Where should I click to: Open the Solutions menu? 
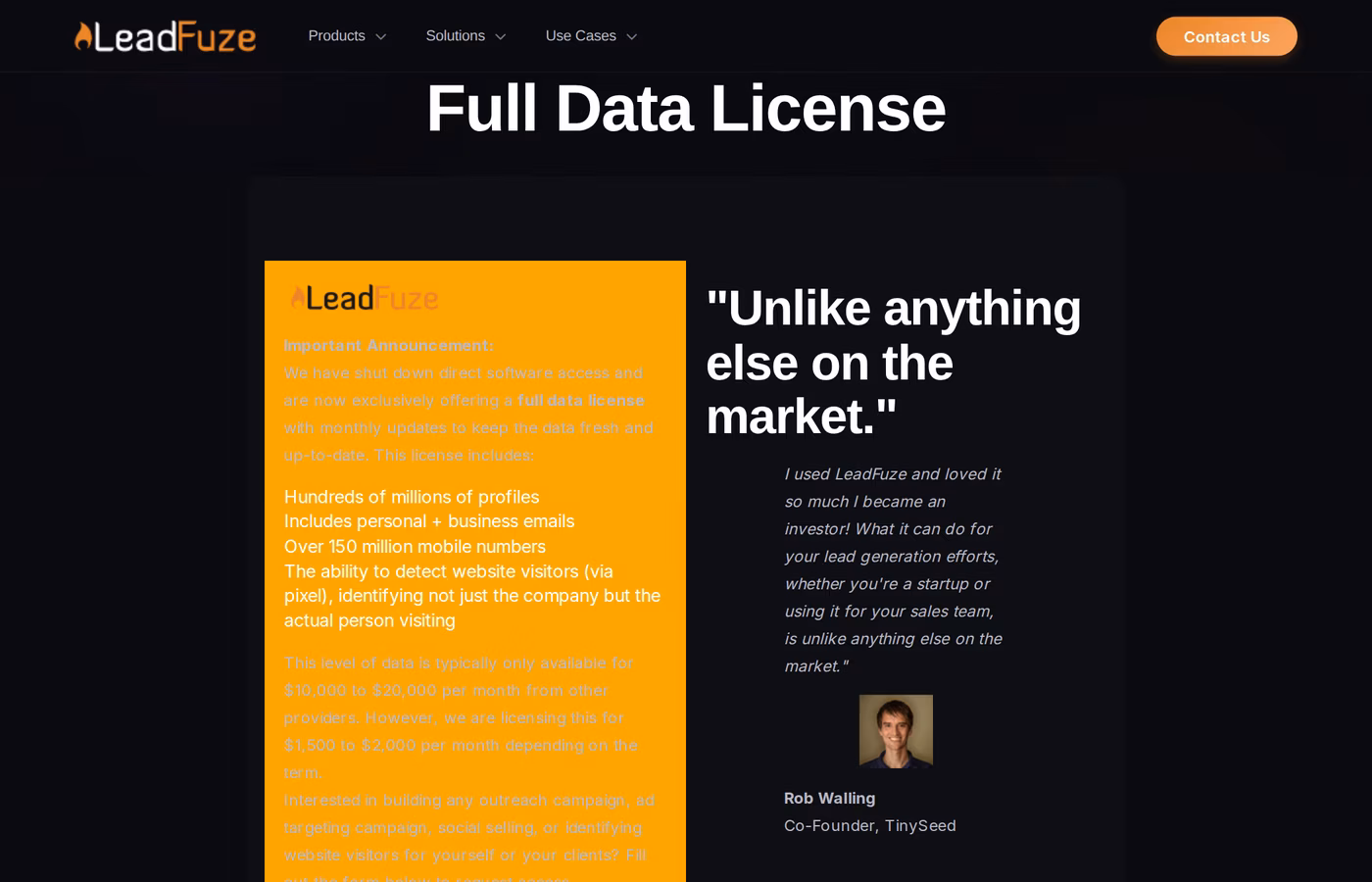(x=455, y=36)
